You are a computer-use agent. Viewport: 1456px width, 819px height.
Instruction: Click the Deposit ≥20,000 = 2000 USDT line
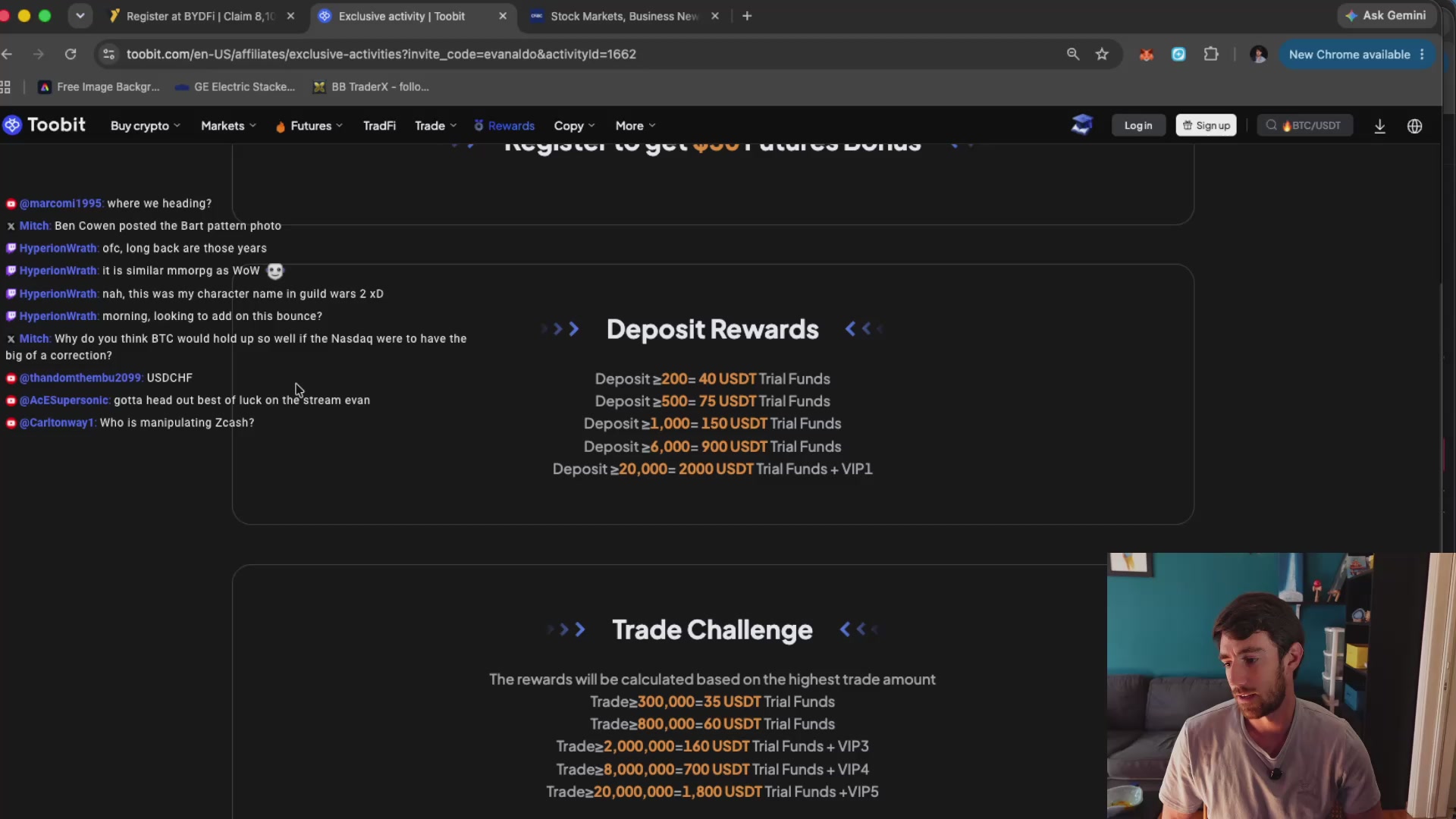[712, 469]
